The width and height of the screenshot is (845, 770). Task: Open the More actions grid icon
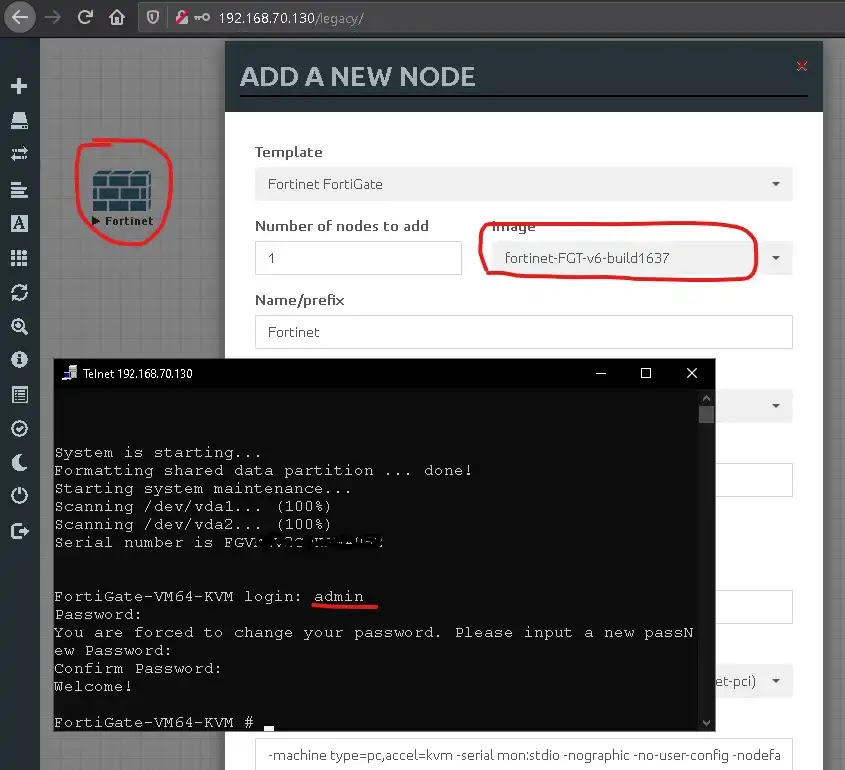pos(19,258)
